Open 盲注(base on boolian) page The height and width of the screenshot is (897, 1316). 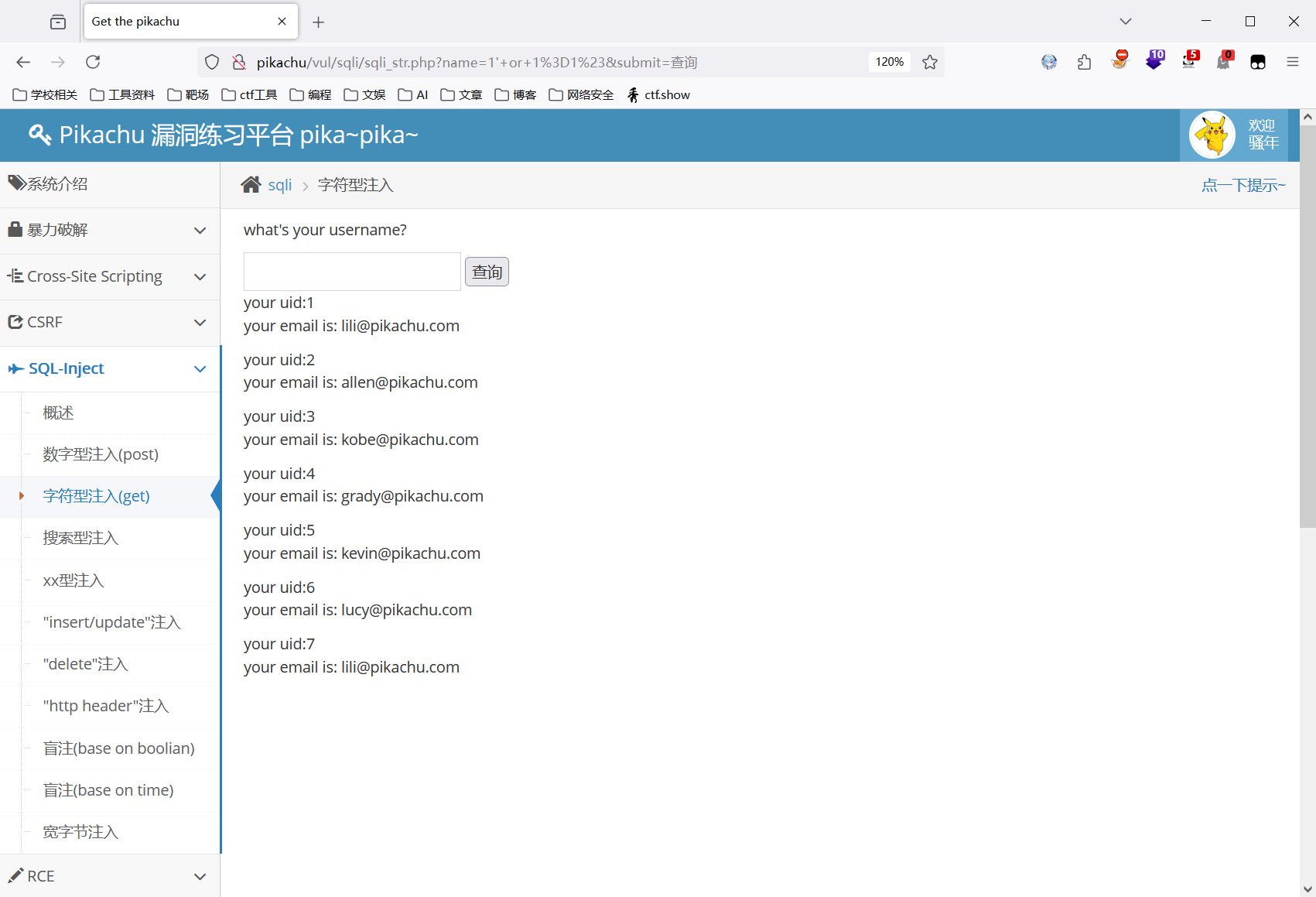[118, 748]
